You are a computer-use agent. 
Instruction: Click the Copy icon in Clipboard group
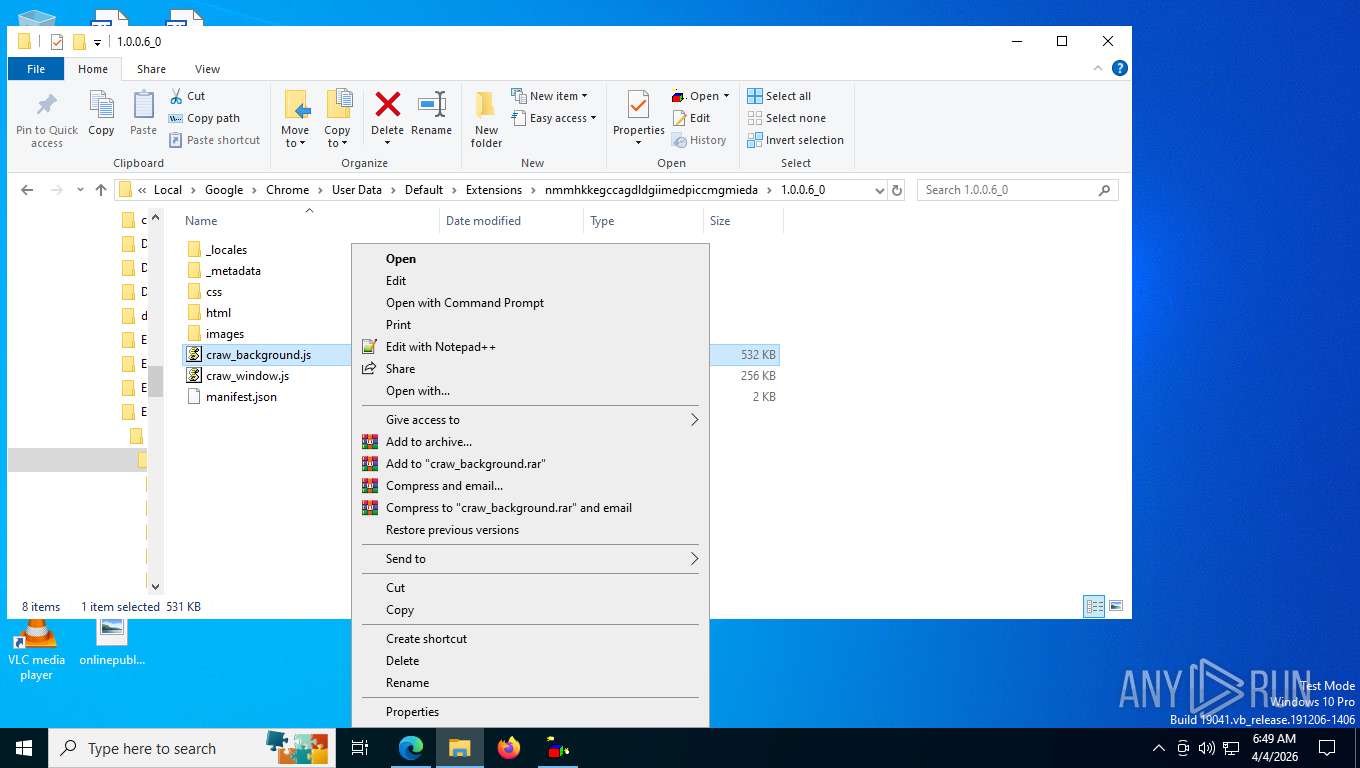[101, 105]
